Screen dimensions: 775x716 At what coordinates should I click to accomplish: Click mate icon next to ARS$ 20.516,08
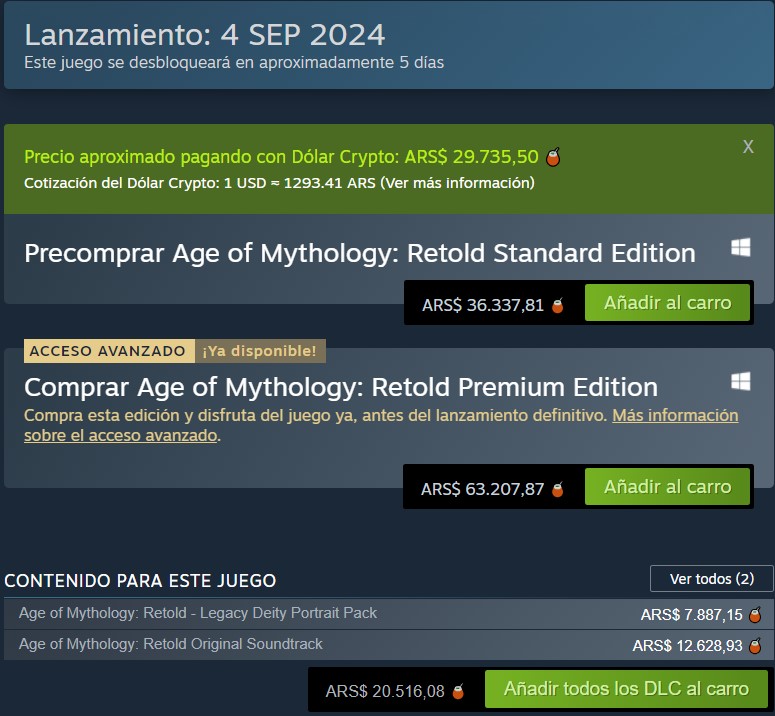[458, 691]
